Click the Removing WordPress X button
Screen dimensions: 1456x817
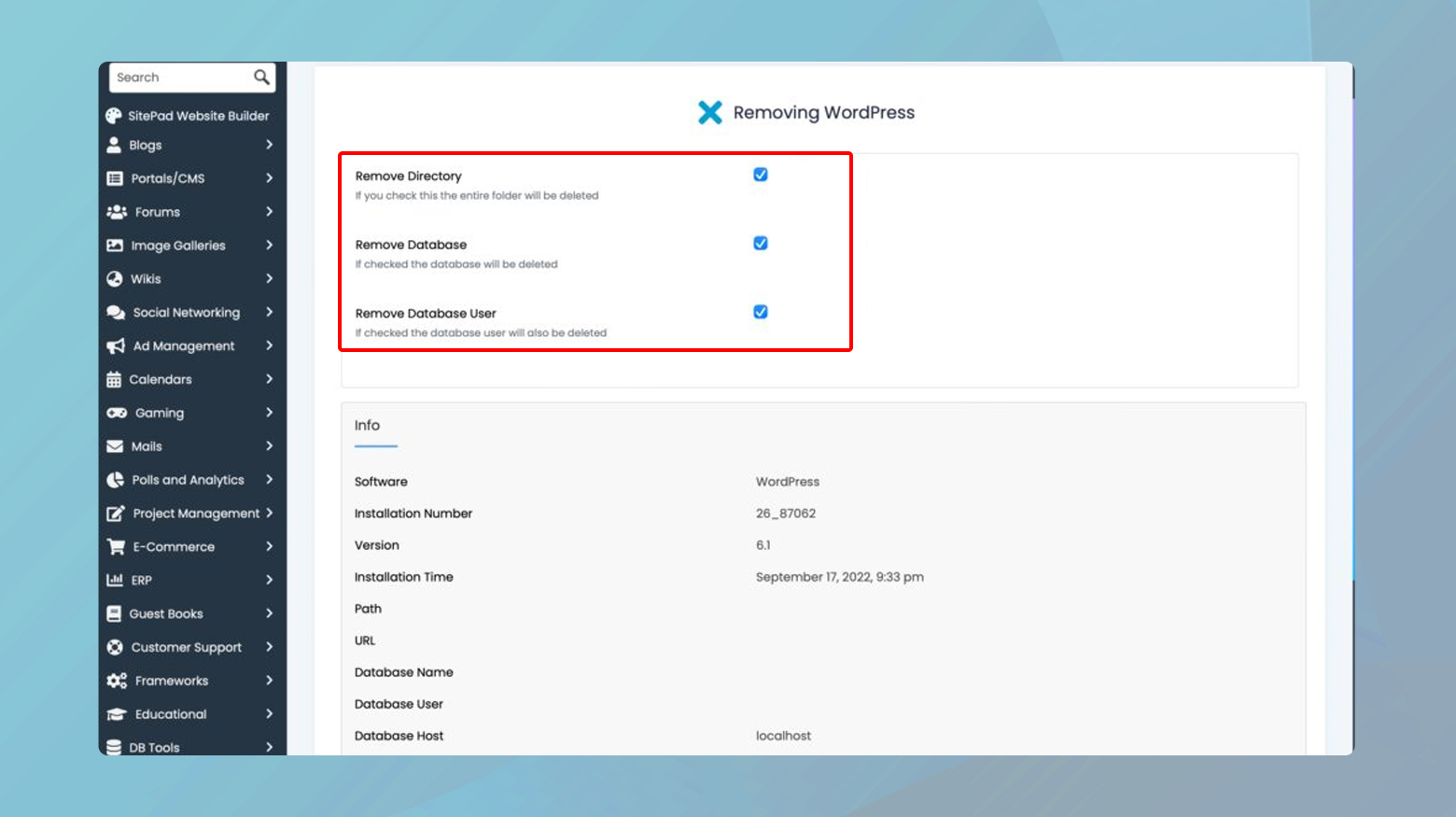click(710, 112)
